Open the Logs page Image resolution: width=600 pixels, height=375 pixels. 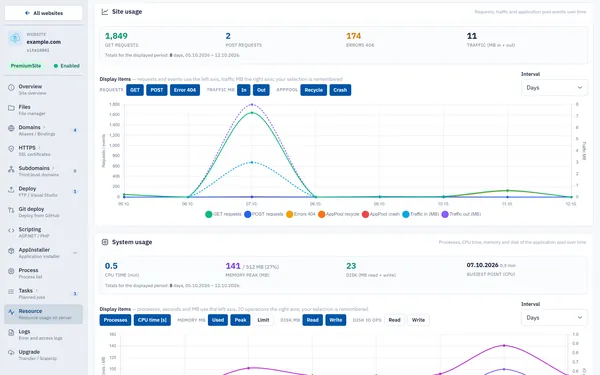(x=43, y=334)
